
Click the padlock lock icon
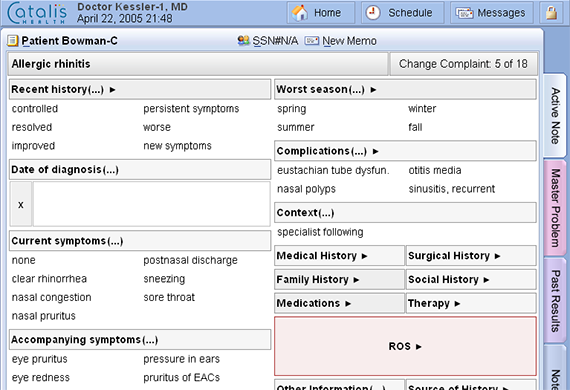tap(551, 13)
